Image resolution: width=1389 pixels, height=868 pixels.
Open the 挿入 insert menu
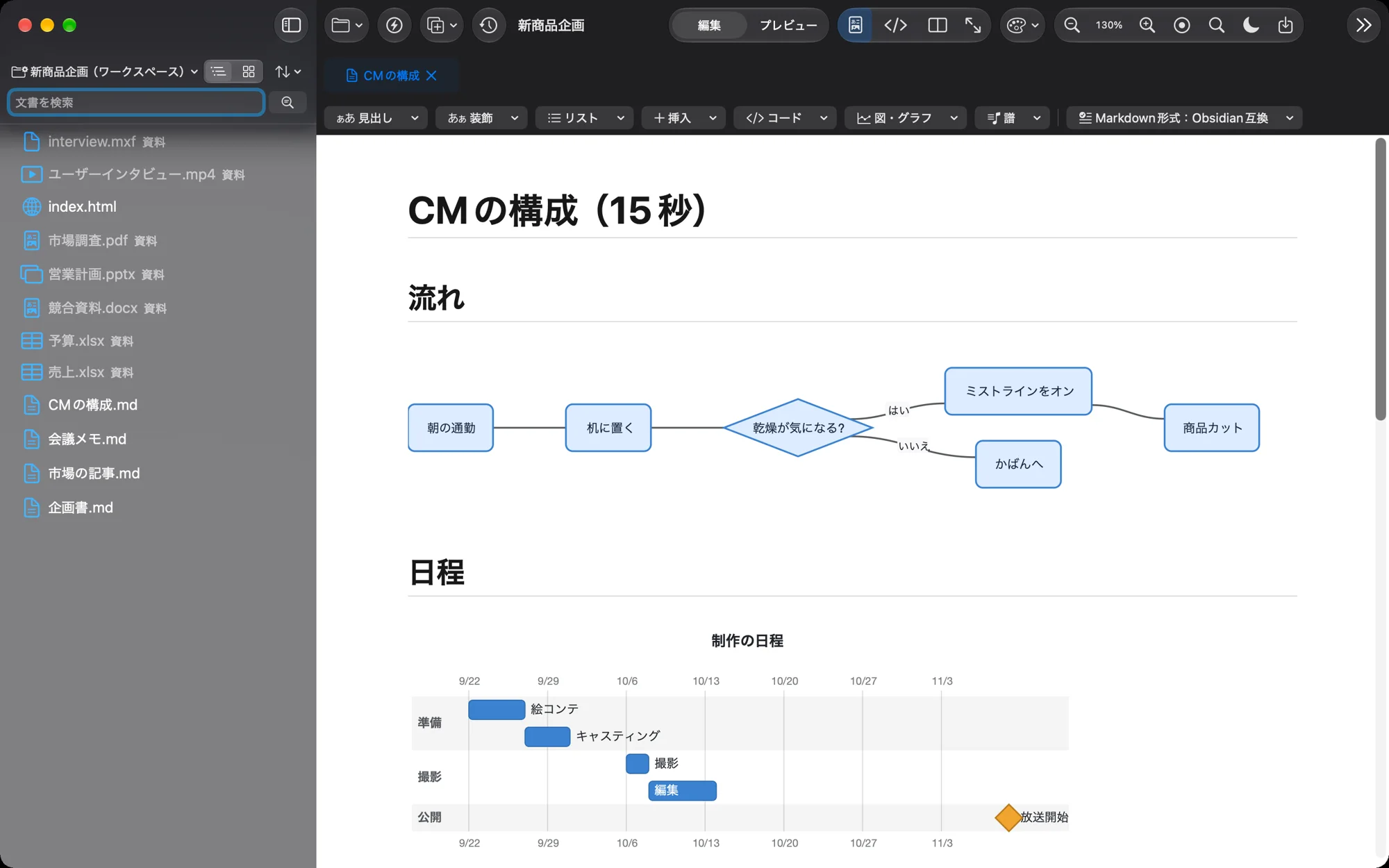[684, 118]
